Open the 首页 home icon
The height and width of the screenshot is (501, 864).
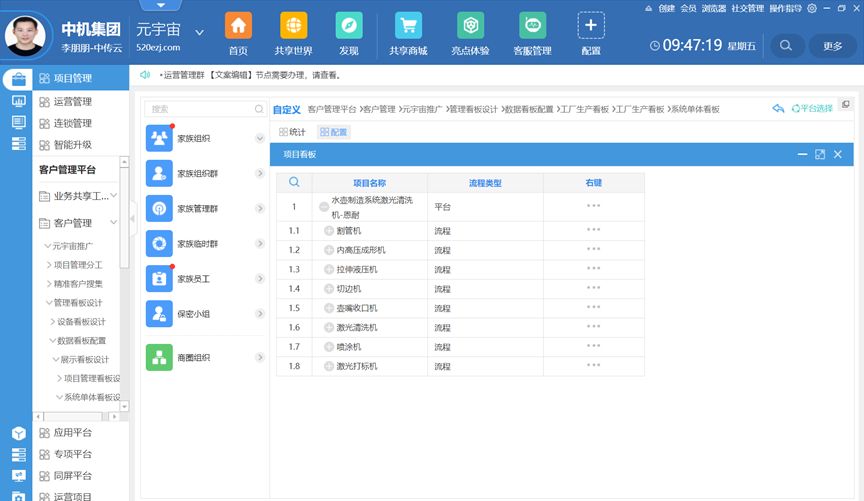point(238,26)
